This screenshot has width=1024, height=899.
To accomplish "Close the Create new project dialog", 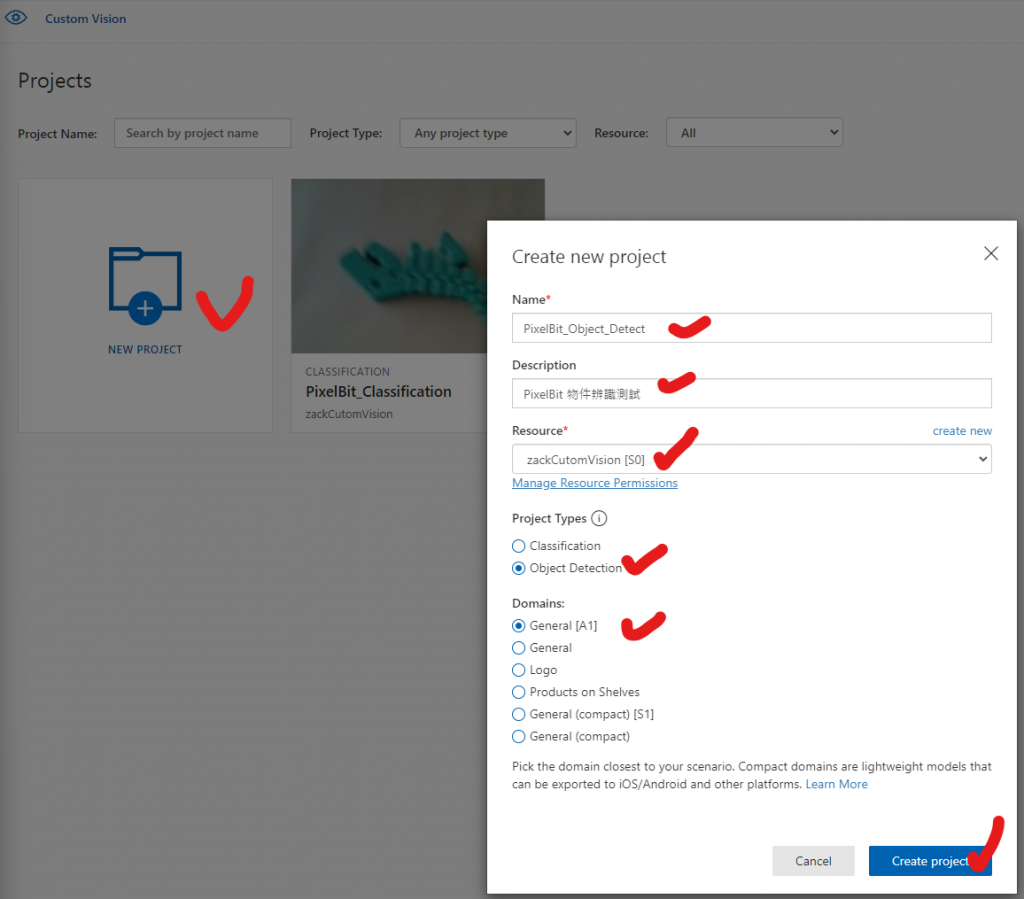I will (991, 253).
